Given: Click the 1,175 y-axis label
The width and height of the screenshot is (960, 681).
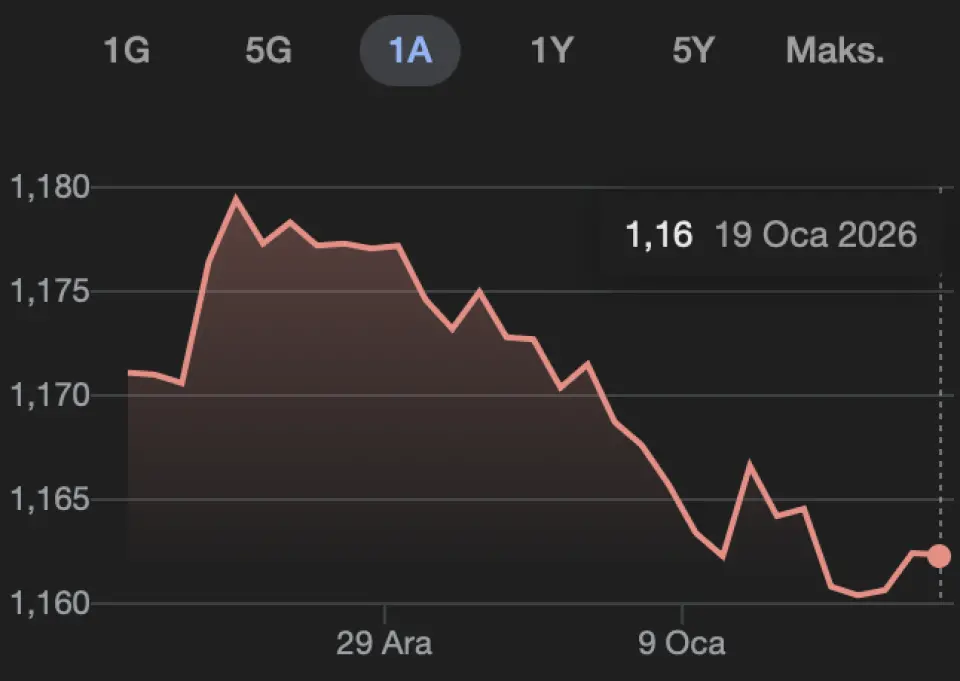Looking at the screenshot, I should 48,292.
